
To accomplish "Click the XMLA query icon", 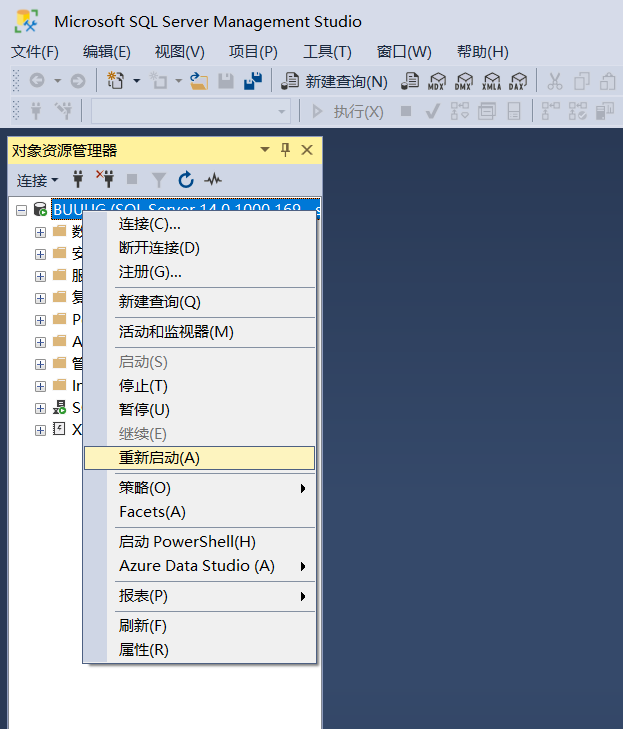I will 491,81.
